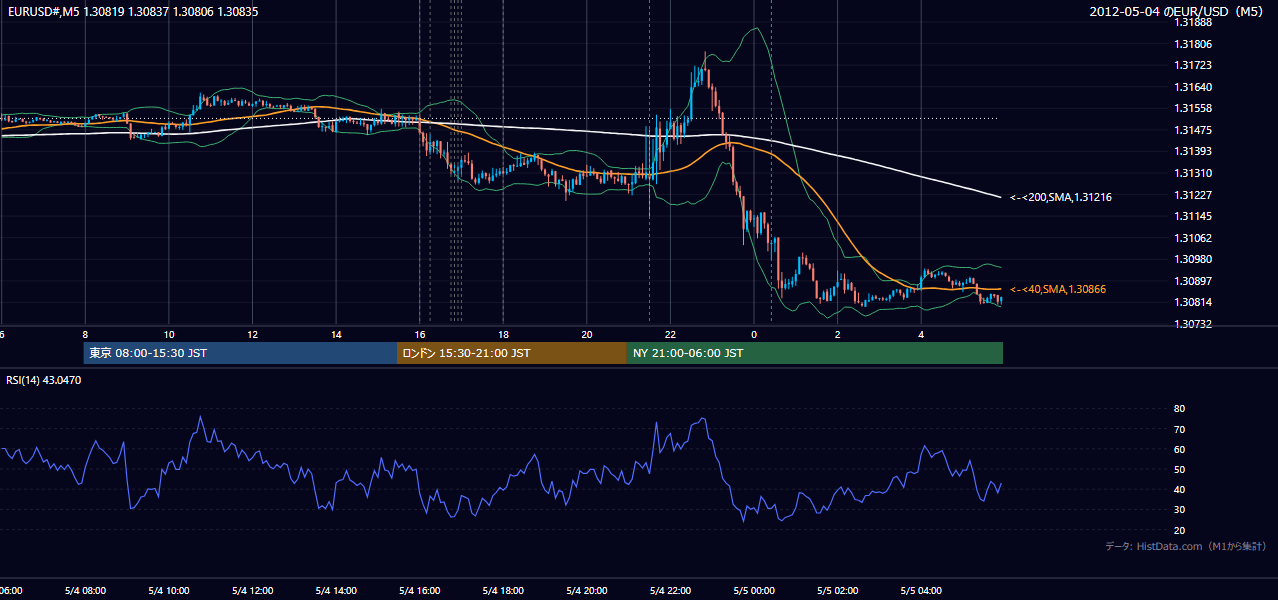1278x600 pixels.
Task: Click bottom time label 5/5 04:00
Action: pos(921,591)
